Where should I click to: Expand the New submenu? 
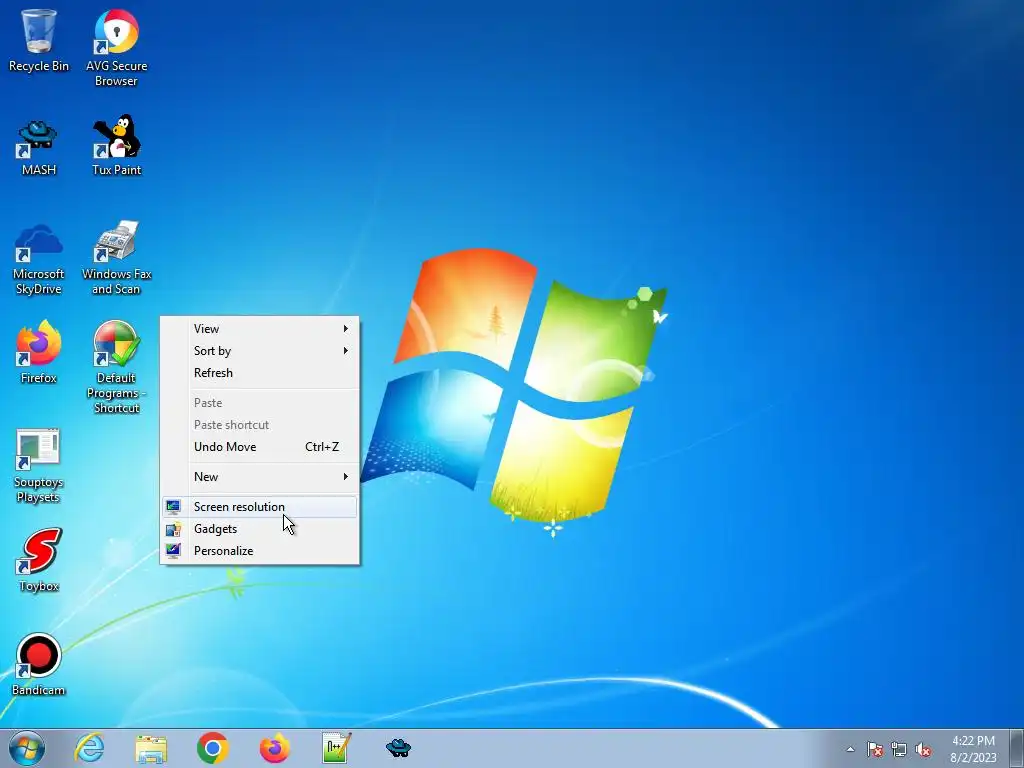click(x=260, y=477)
